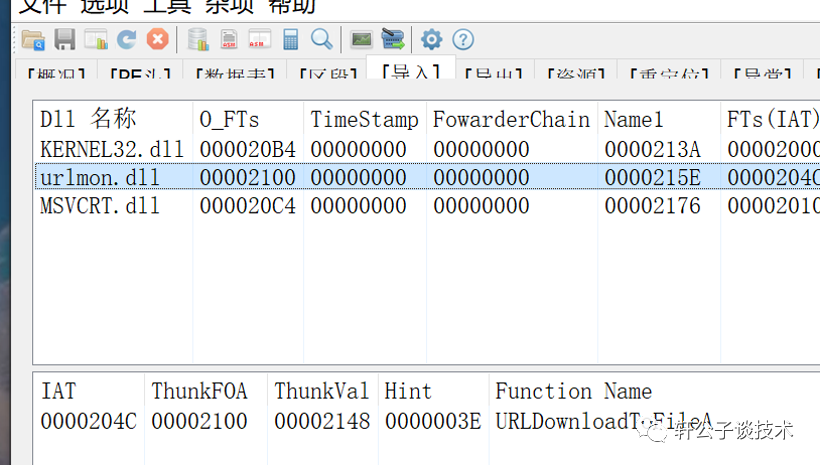This screenshot has height=466, width=820.
Task: Click urlmon.dll O_FTs value 00002100
Action: 247,177
